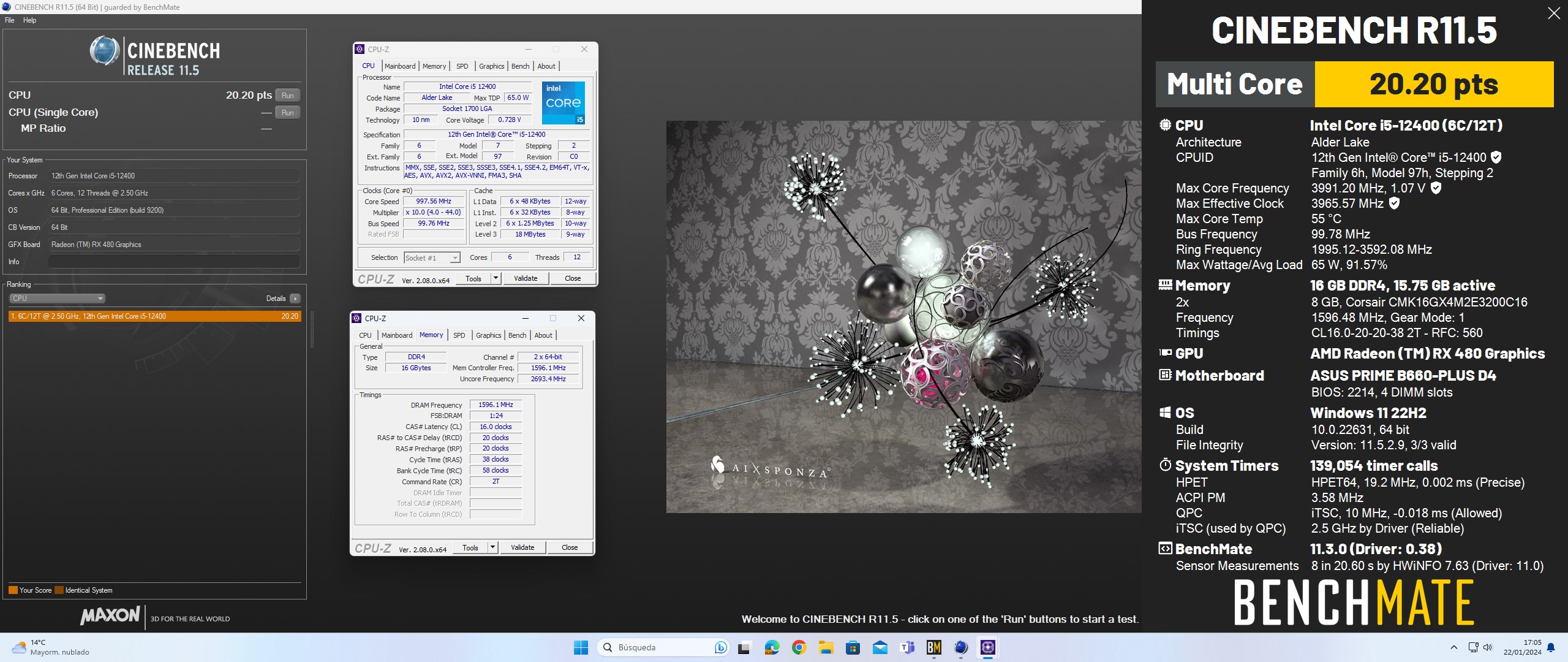The height and width of the screenshot is (662, 1568).
Task: Open the Bing chat icon in search box
Action: tap(720, 647)
